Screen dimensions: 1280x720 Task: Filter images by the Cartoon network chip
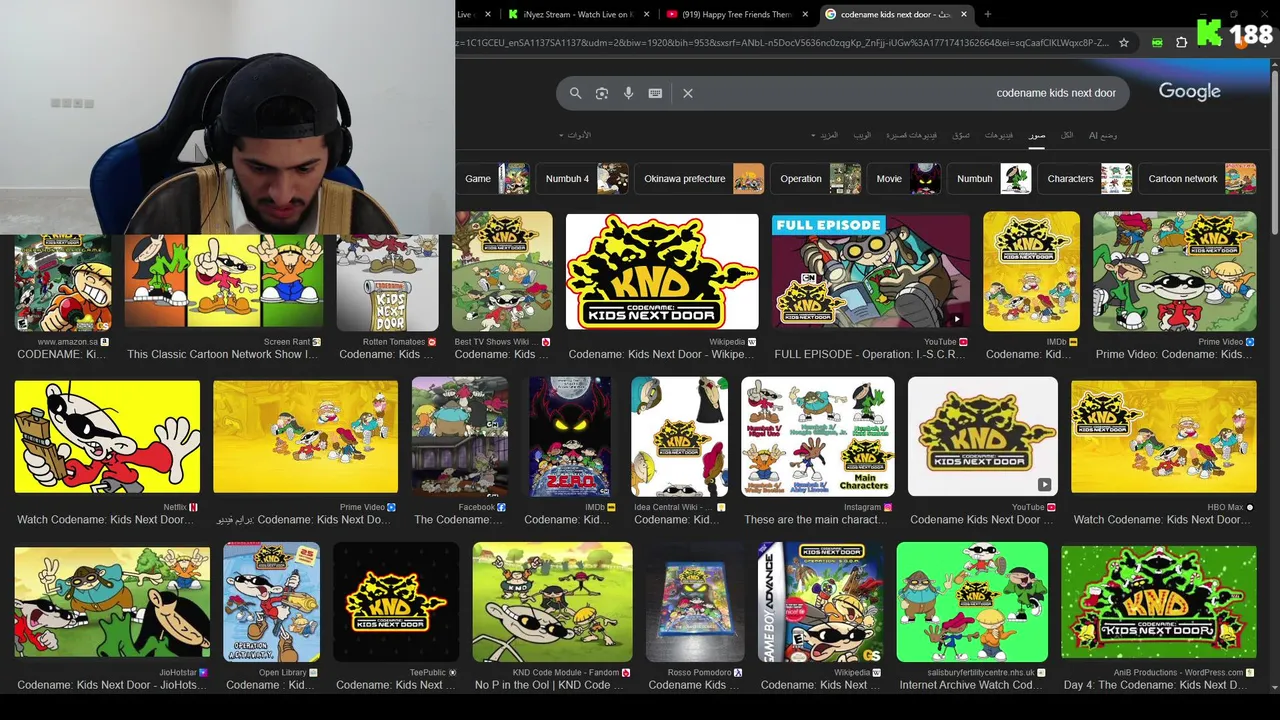[x=1199, y=179]
